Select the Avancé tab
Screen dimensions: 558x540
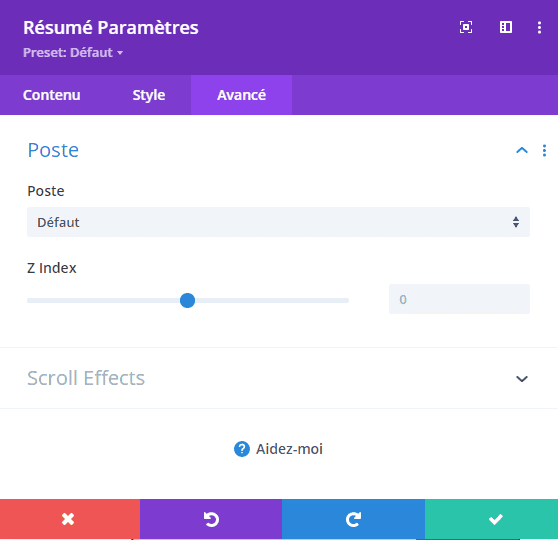tap(242, 95)
